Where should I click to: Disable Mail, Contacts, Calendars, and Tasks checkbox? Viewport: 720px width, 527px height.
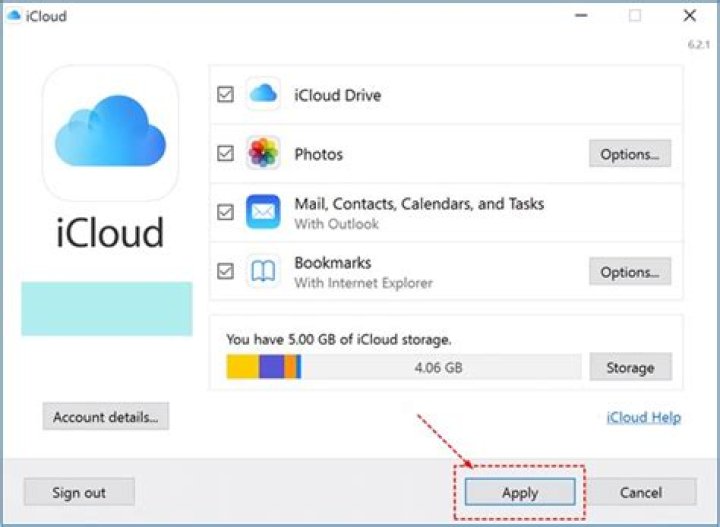click(225, 212)
